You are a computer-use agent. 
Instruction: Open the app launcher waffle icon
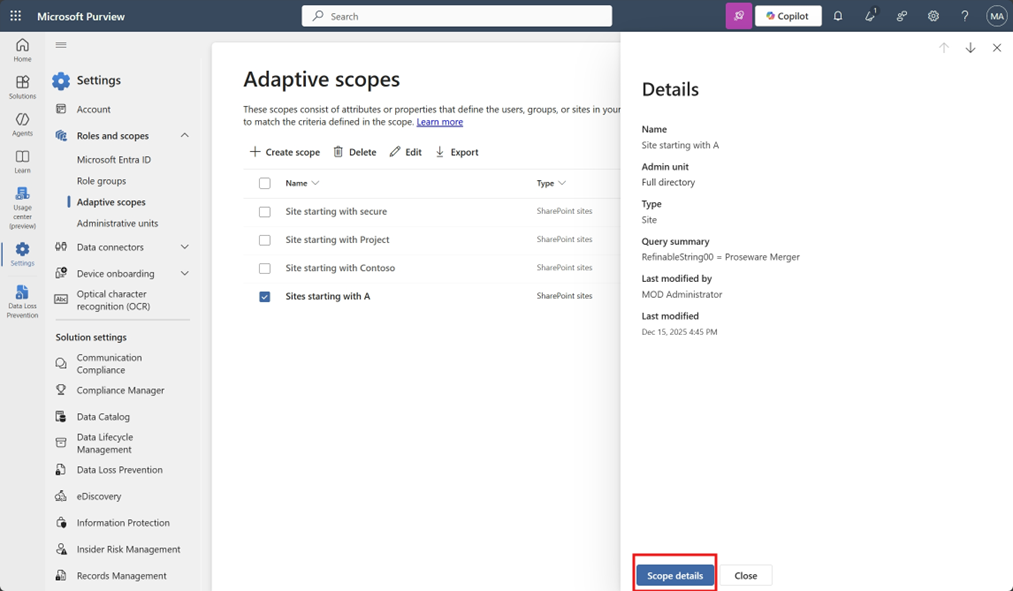16,16
